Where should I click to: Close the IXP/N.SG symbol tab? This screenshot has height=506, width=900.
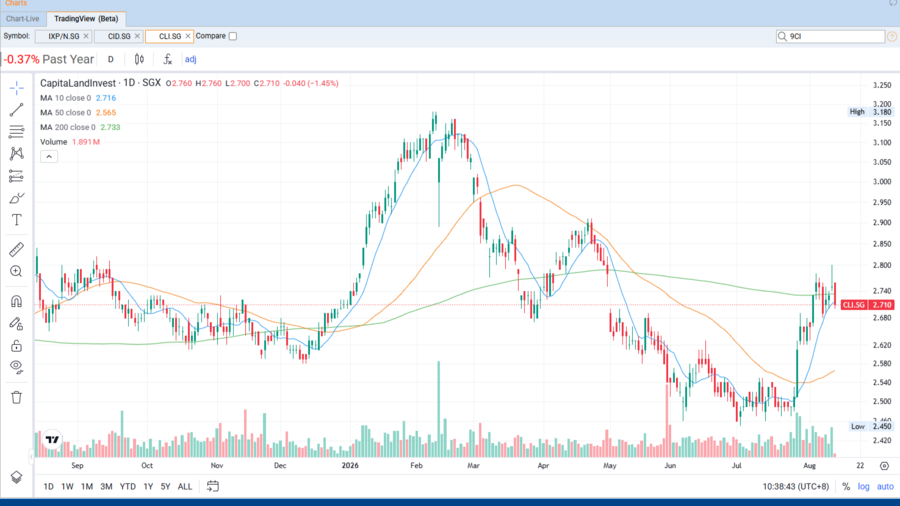tap(86, 36)
